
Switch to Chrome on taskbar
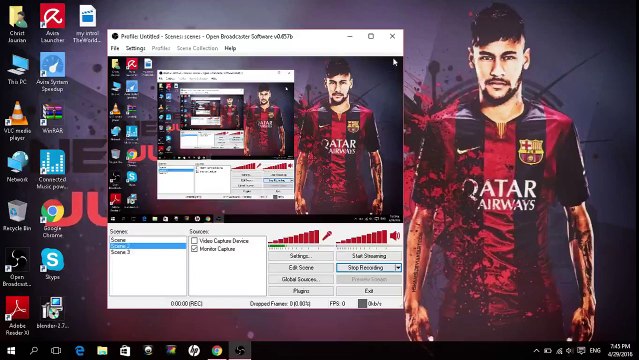217,351
